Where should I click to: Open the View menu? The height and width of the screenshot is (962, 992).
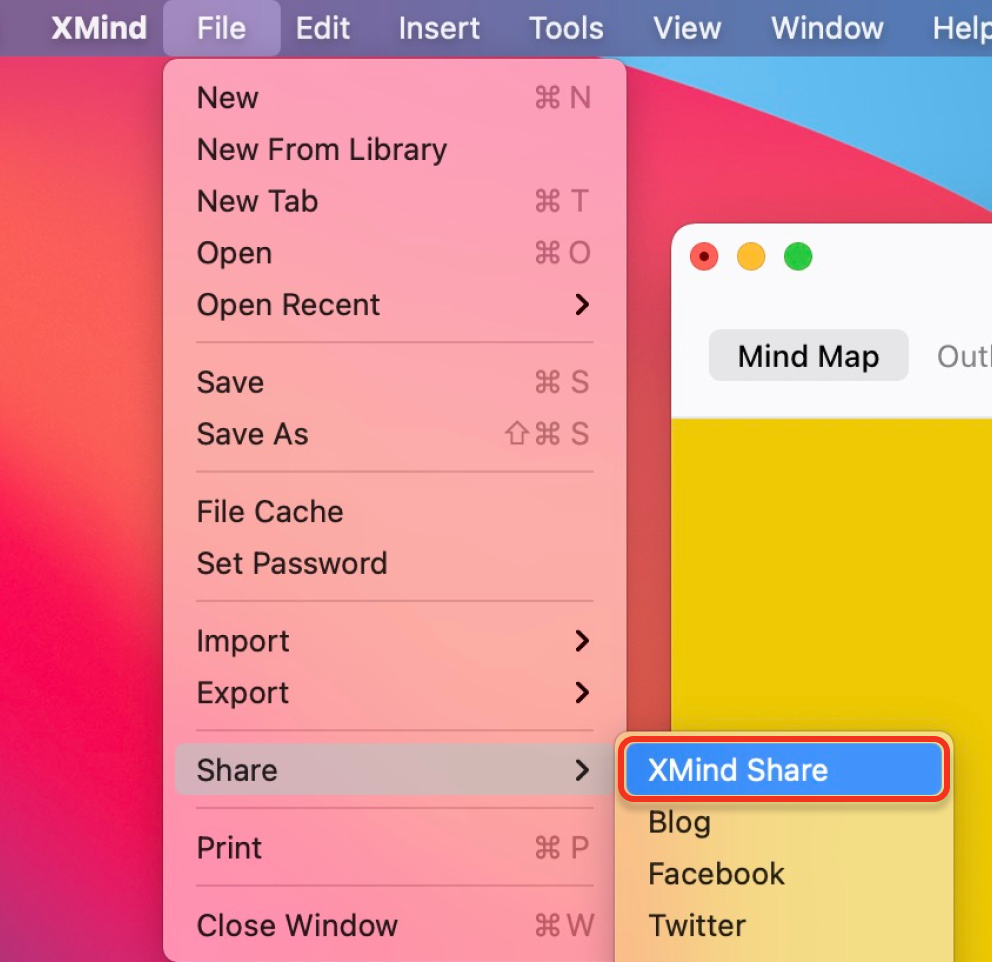[x=687, y=28]
